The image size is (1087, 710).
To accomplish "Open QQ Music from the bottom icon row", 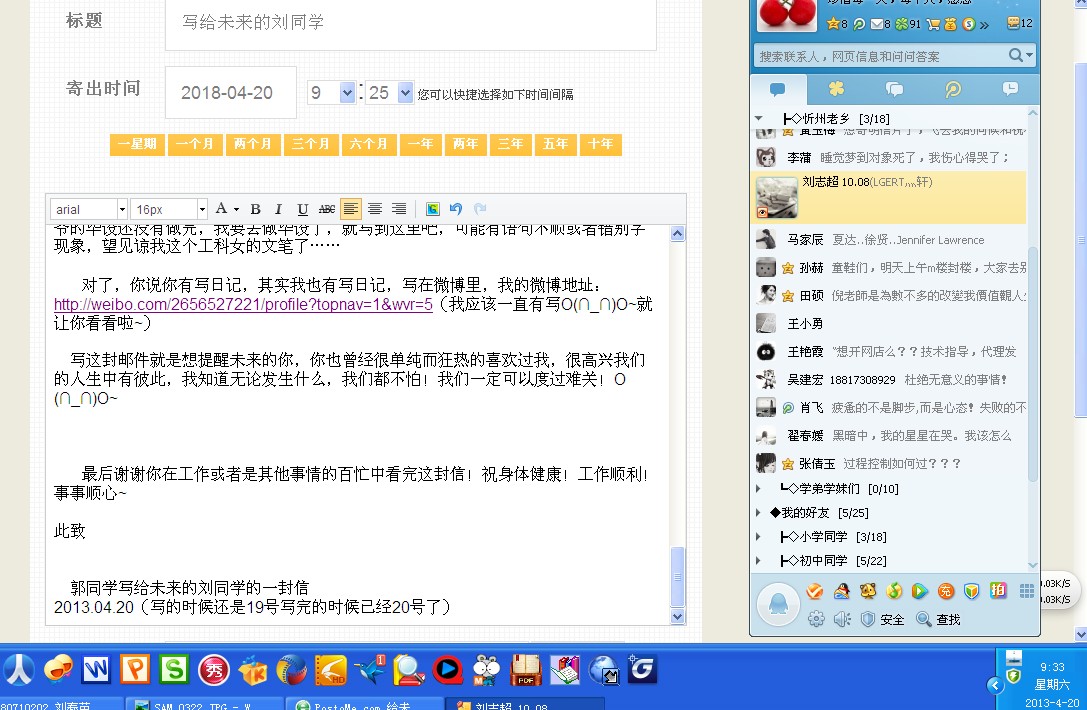I will coord(893,592).
